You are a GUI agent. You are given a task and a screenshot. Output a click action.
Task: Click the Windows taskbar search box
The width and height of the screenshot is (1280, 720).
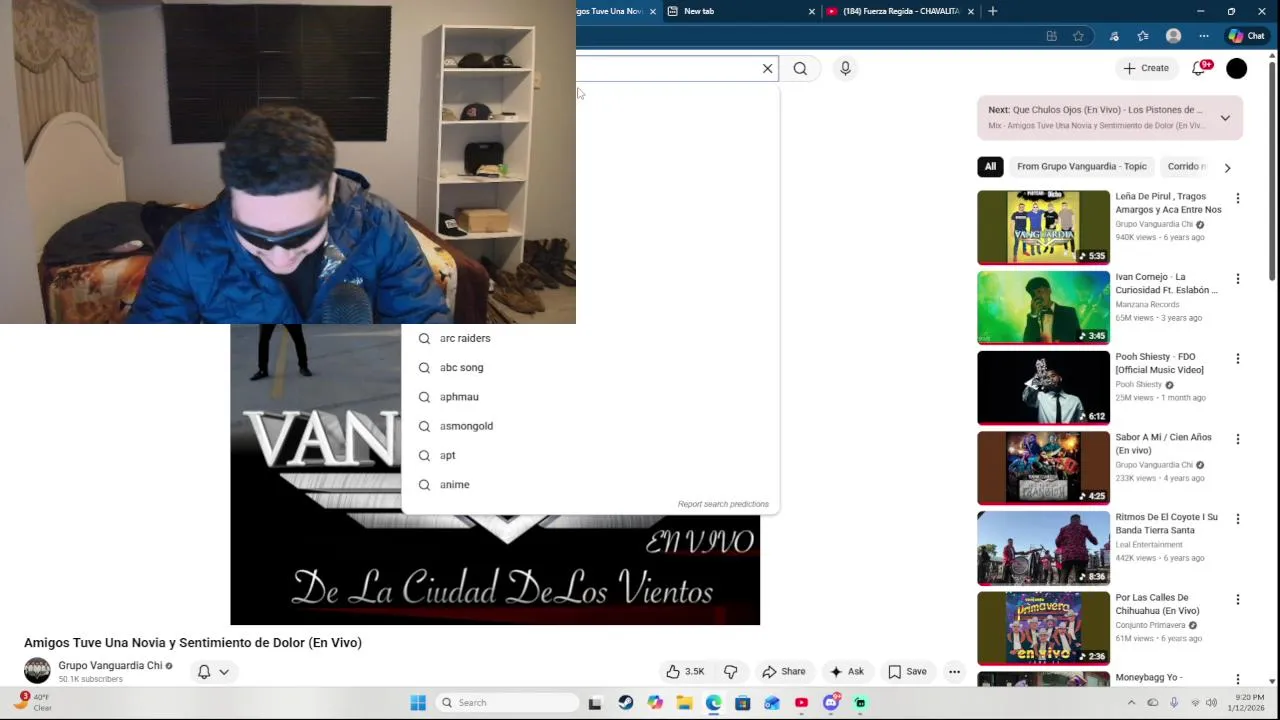509,703
